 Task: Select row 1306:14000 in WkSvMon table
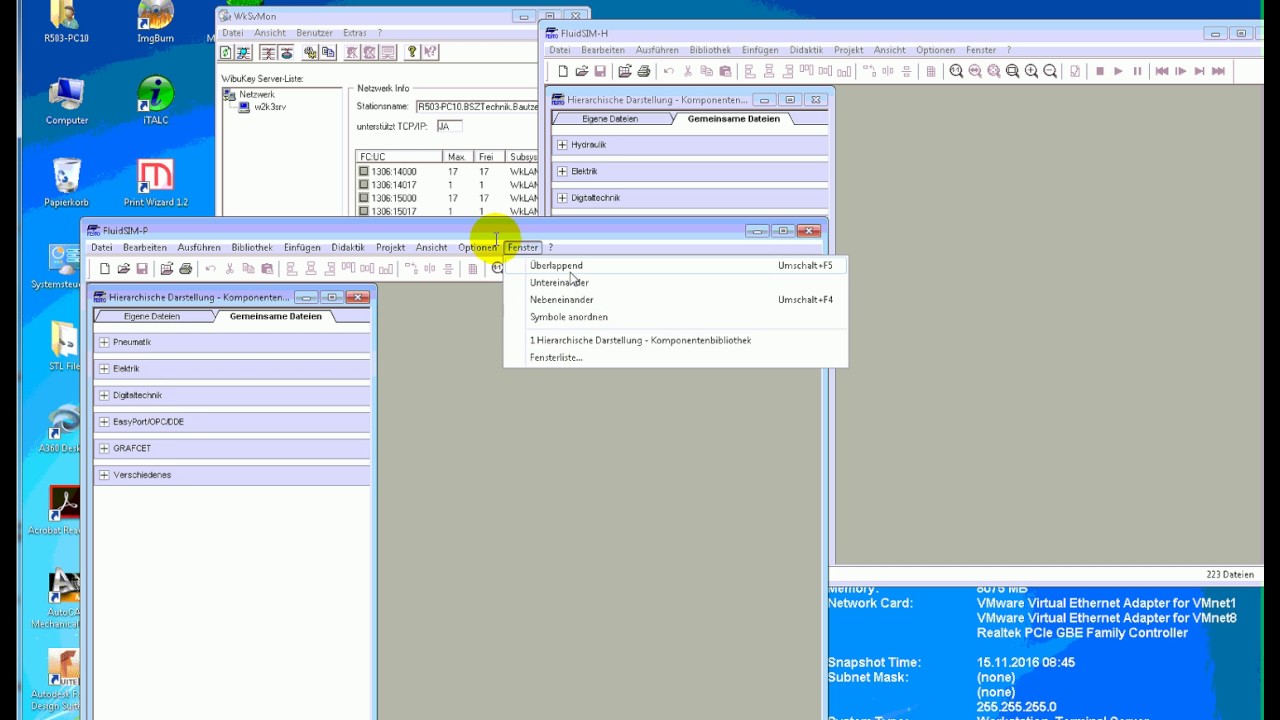click(447, 172)
